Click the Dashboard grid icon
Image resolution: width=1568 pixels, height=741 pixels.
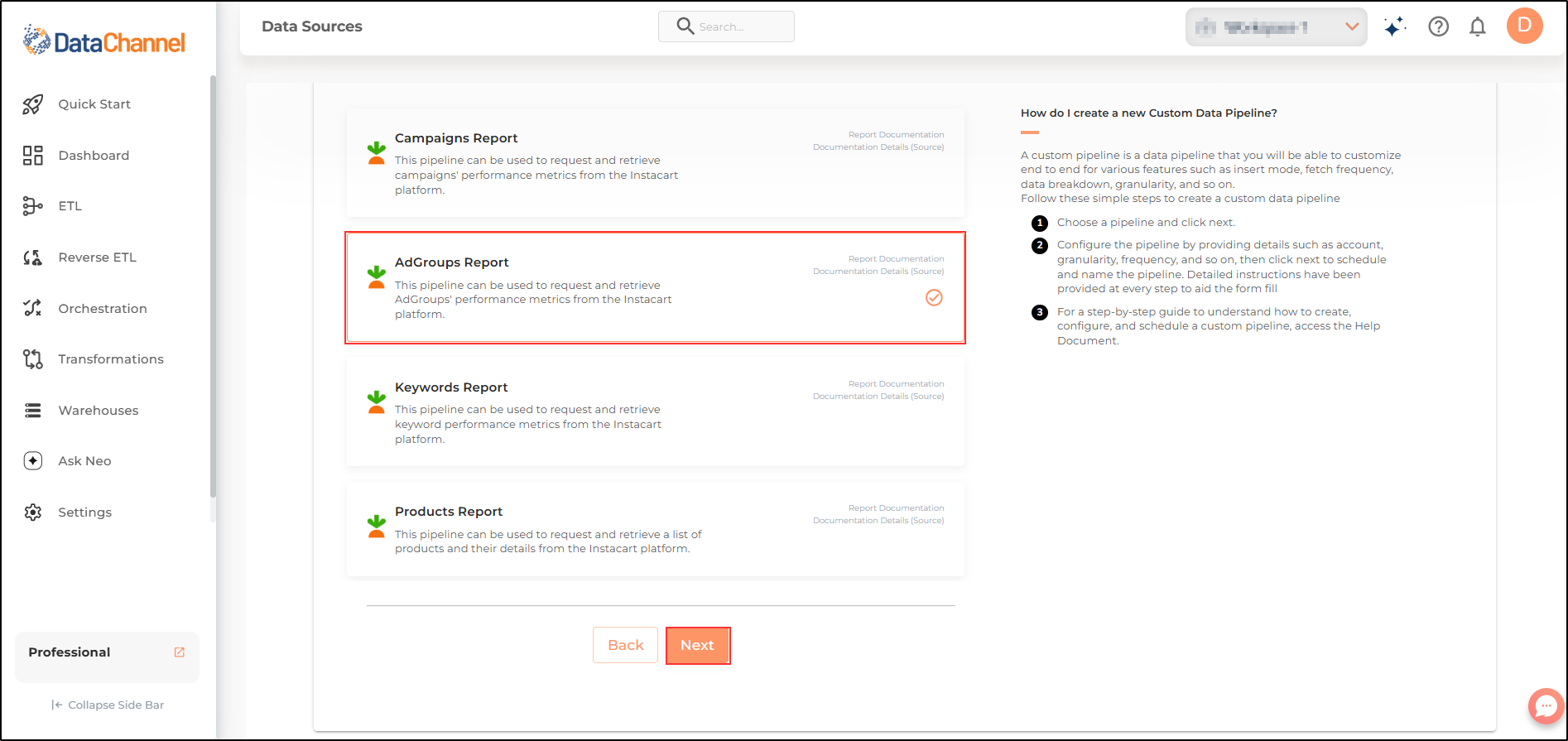[x=32, y=156]
